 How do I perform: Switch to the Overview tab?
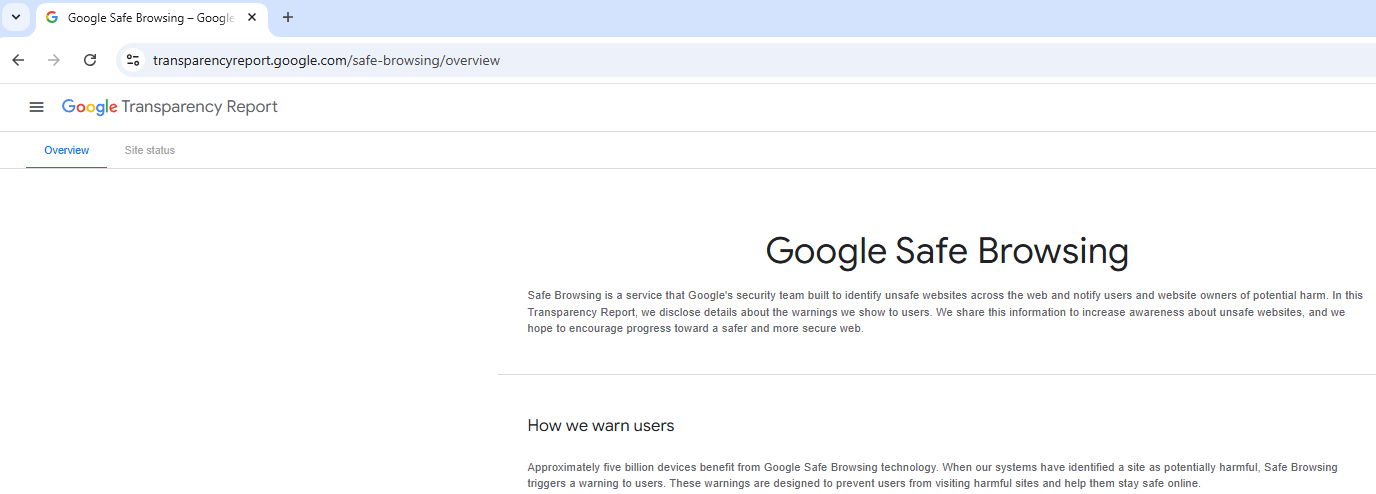pyautogui.click(x=66, y=150)
